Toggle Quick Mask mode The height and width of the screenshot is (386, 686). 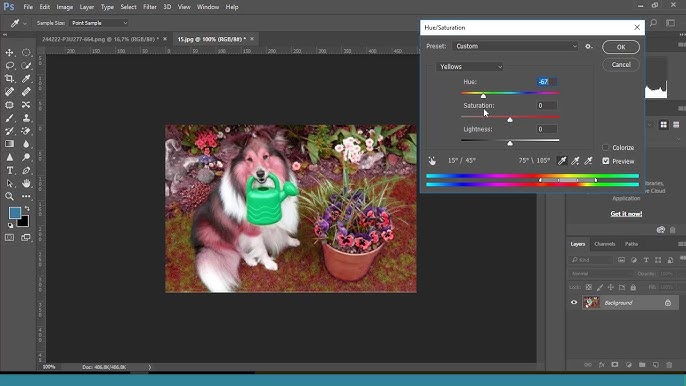[9, 237]
